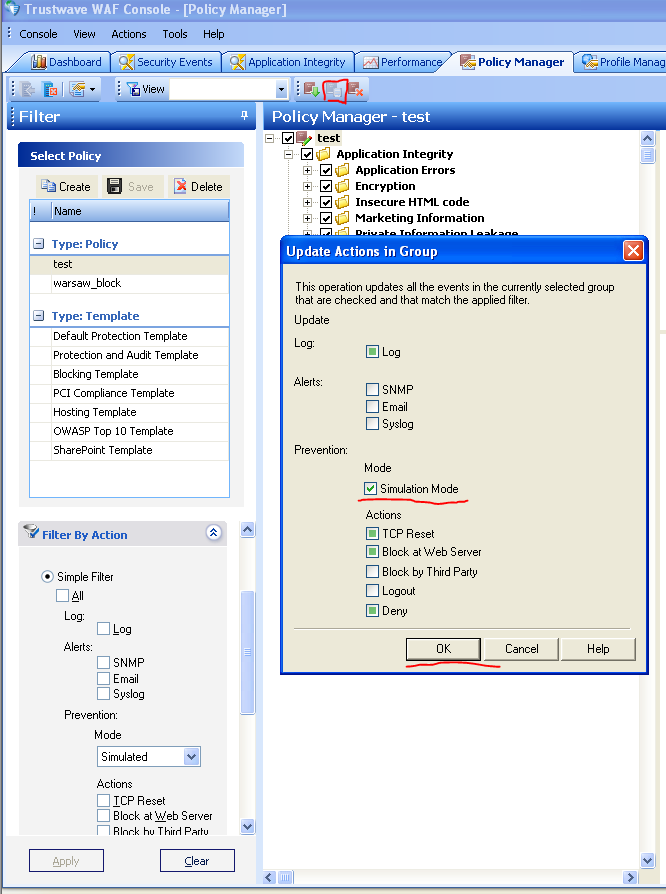666x894 pixels.
Task: Select the warsaw_block policy
Action: [87, 283]
